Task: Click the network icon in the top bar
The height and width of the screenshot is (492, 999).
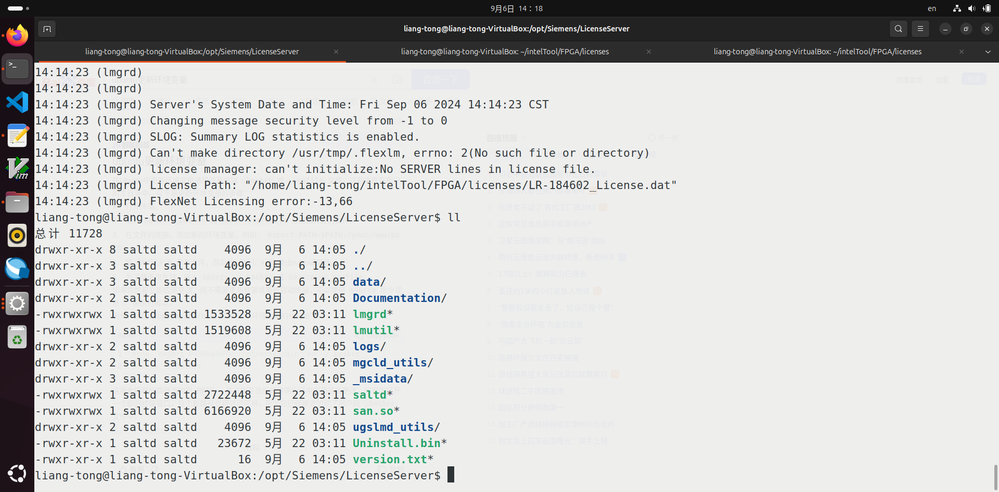Action: click(957, 8)
